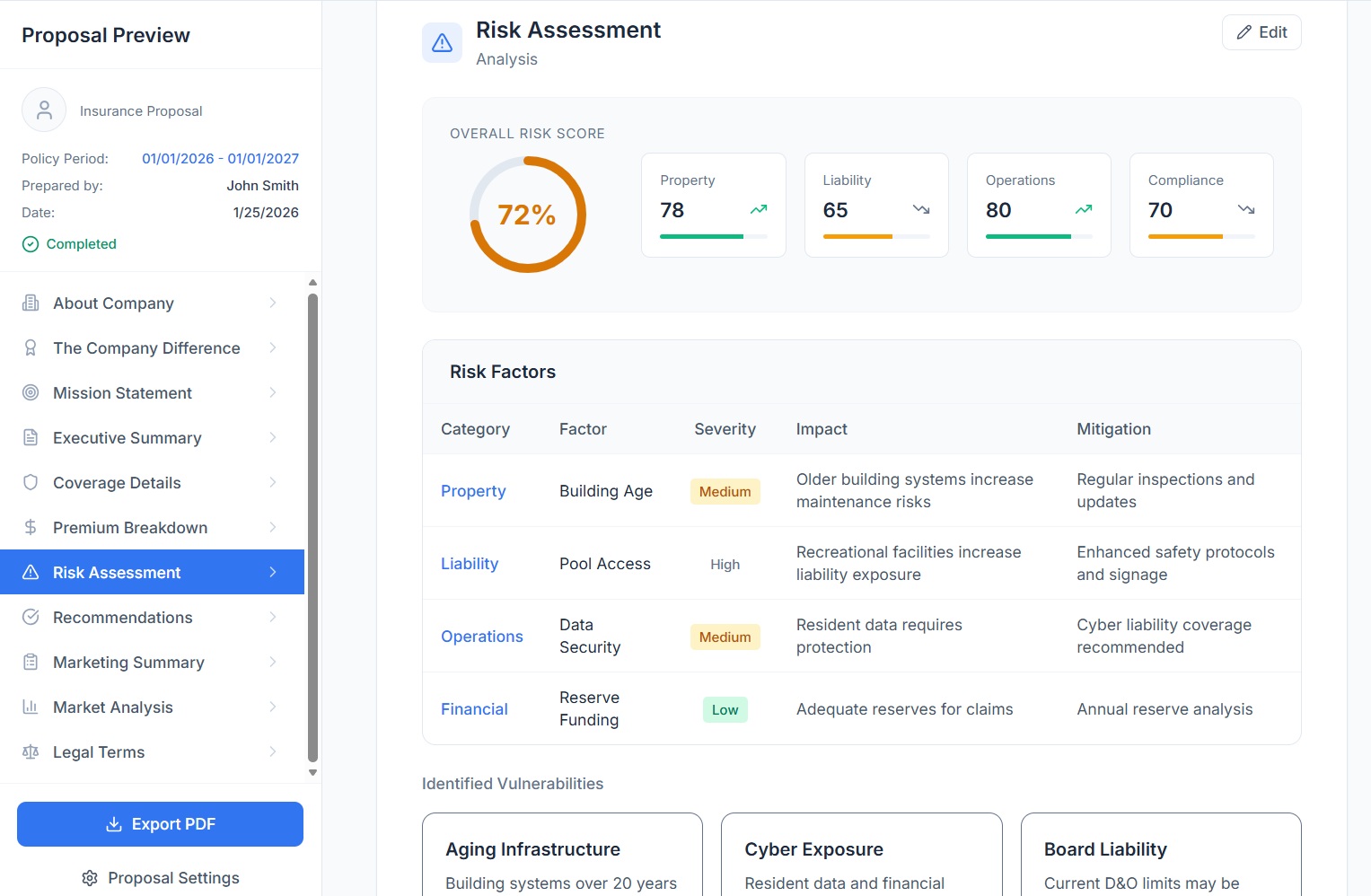Go to the Executive Summary section

[152, 437]
